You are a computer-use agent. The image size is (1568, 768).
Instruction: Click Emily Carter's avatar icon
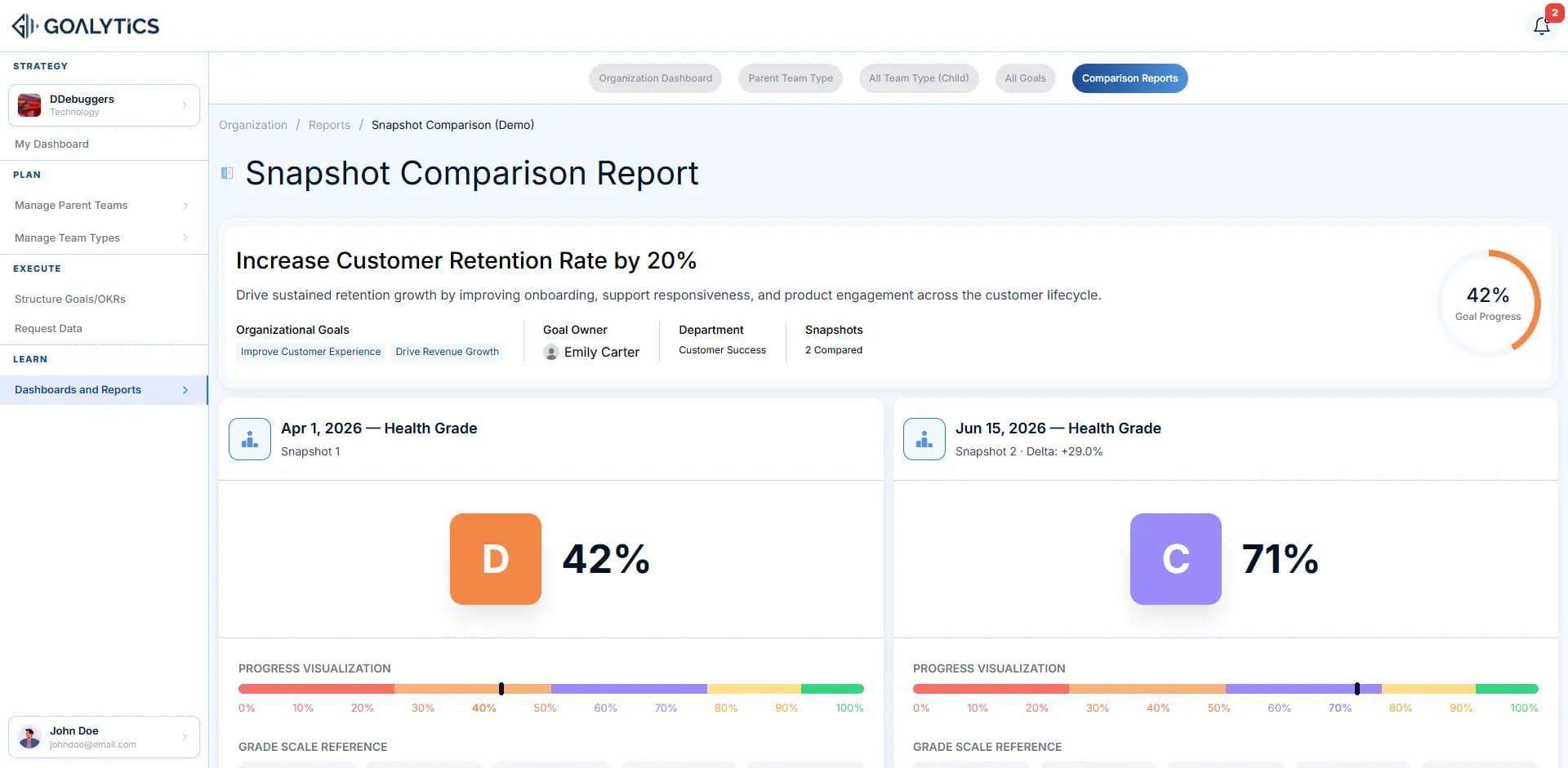point(551,352)
